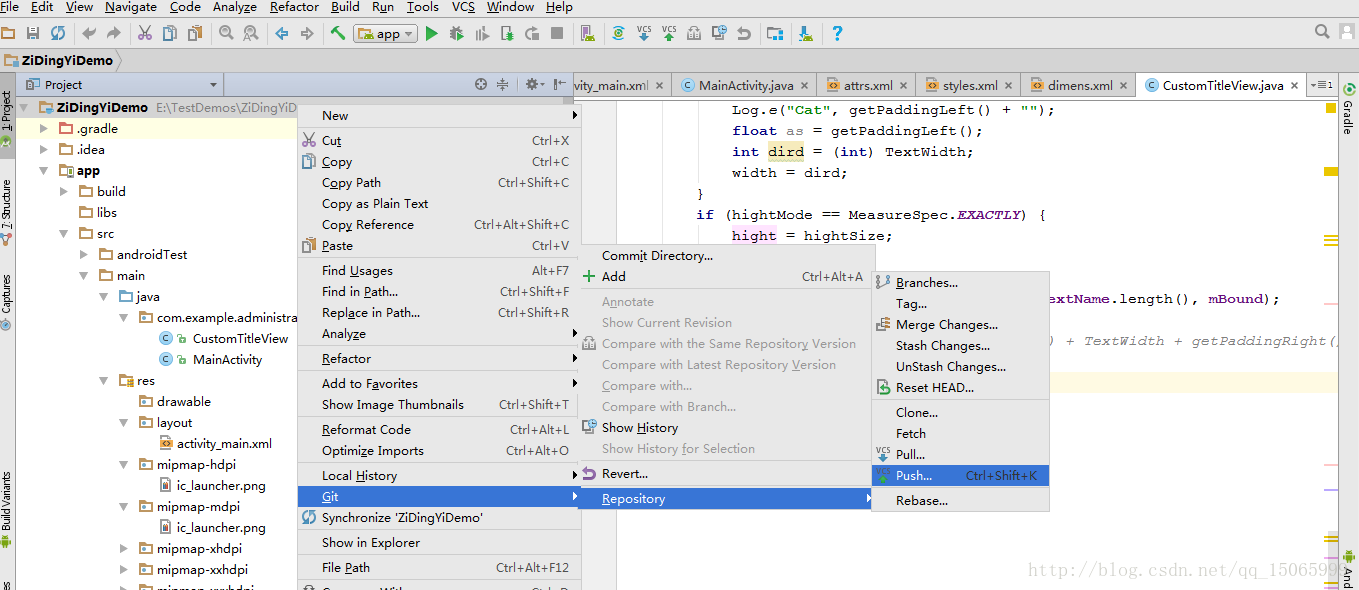Click VCS Update Project toolbar icon

644,33
